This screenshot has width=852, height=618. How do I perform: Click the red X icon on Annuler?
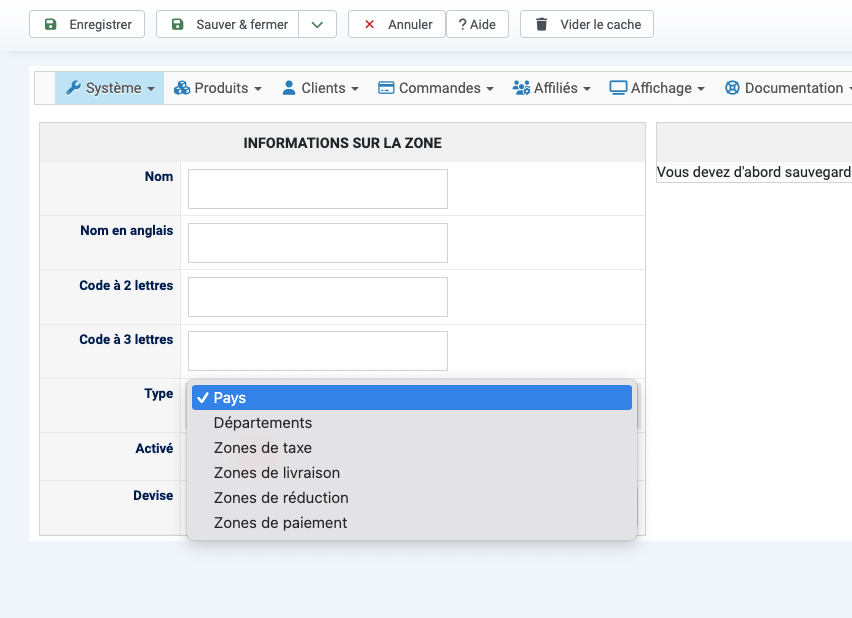point(369,24)
